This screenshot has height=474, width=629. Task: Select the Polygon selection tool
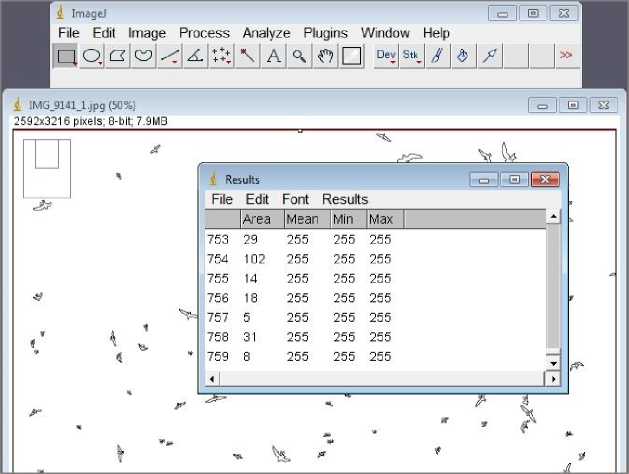click(x=117, y=56)
